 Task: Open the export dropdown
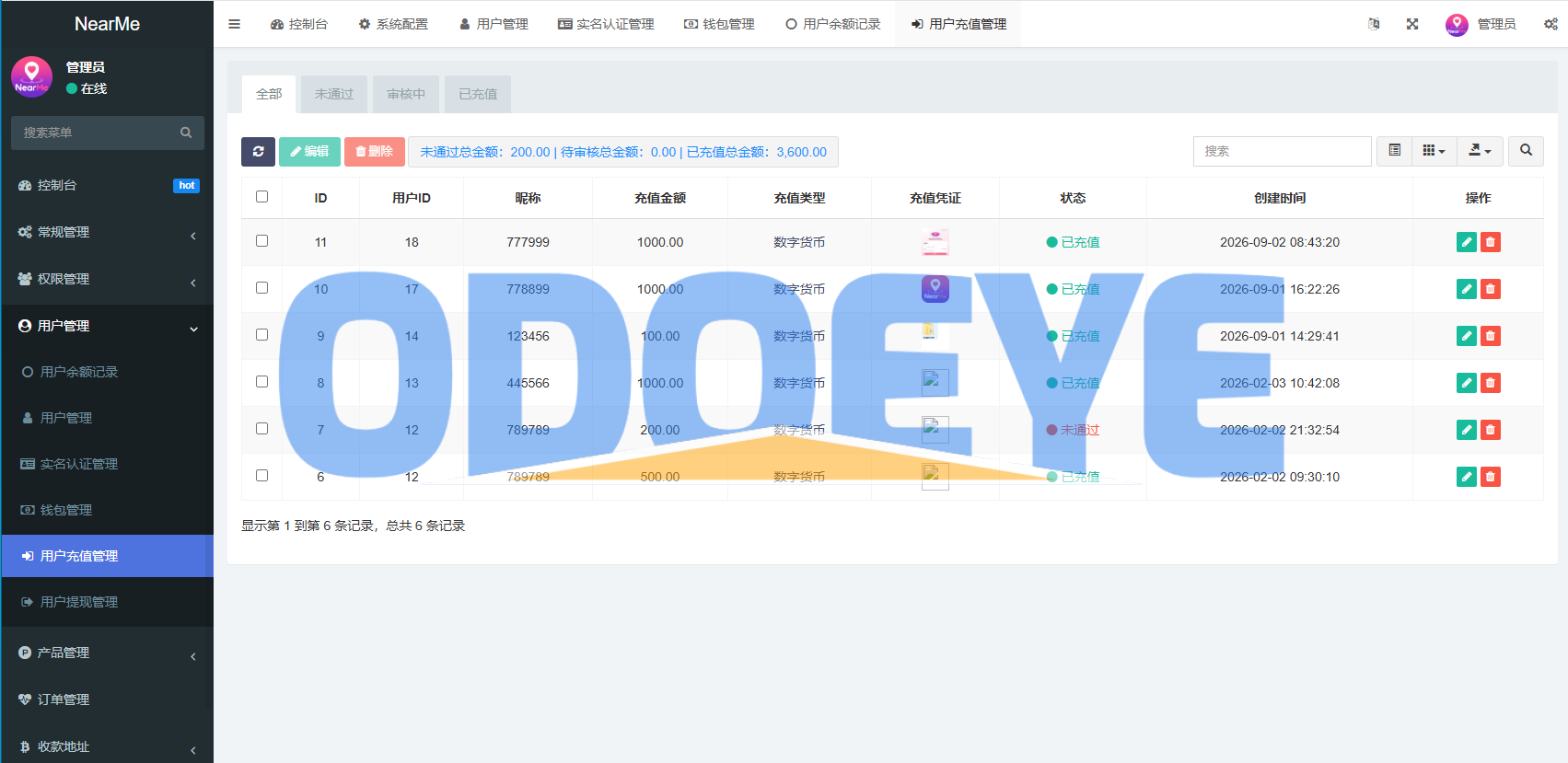click(x=1480, y=151)
